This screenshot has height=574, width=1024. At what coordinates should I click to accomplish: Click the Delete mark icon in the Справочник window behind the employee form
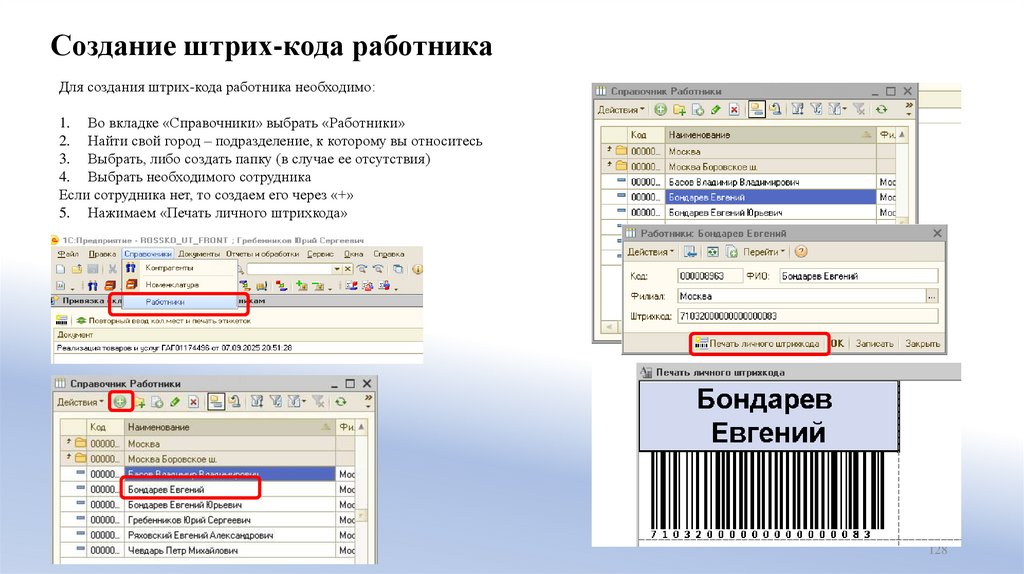[x=734, y=110]
